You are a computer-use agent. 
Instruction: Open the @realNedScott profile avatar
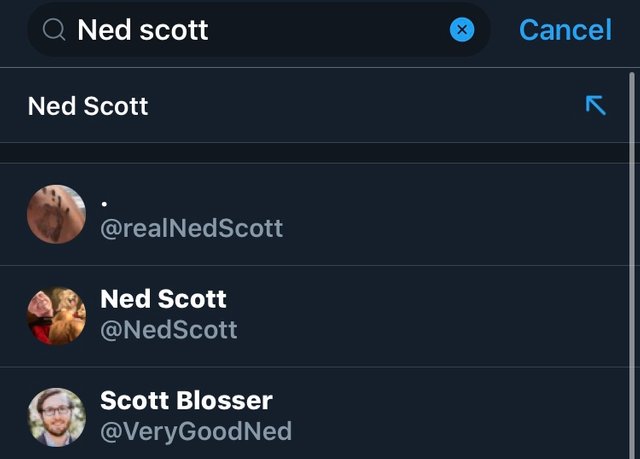click(x=56, y=214)
